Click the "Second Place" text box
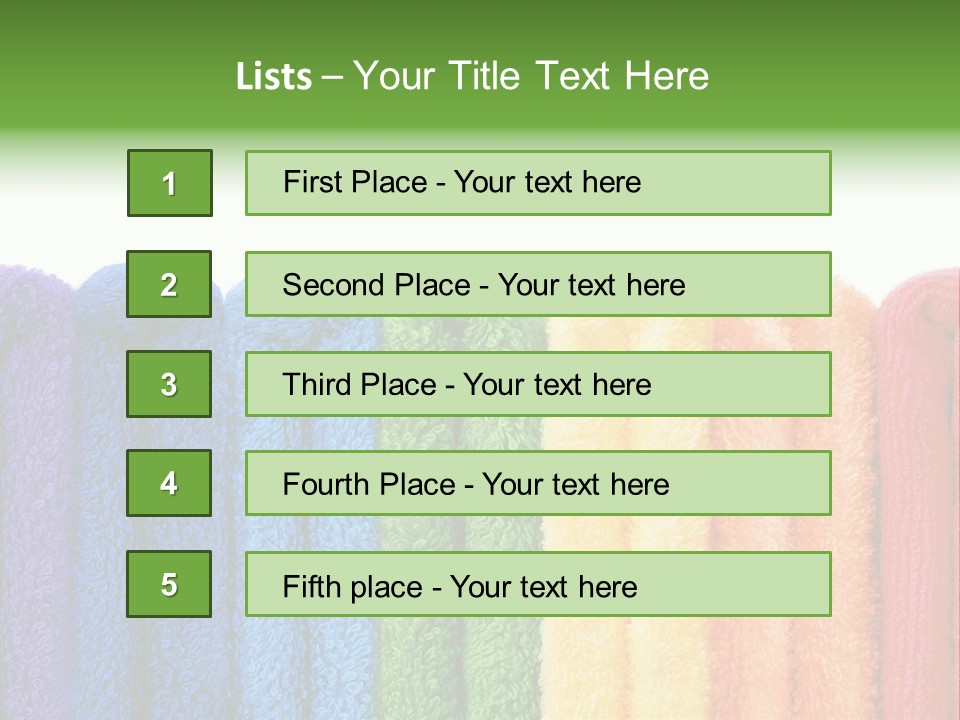960x720 pixels. [x=538, y=284]
